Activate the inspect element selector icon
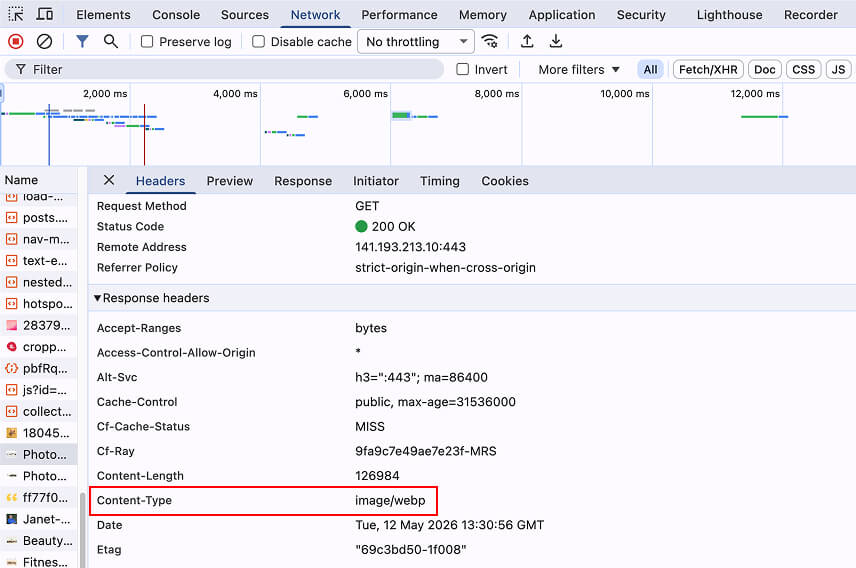 click(x=16, y=14)
